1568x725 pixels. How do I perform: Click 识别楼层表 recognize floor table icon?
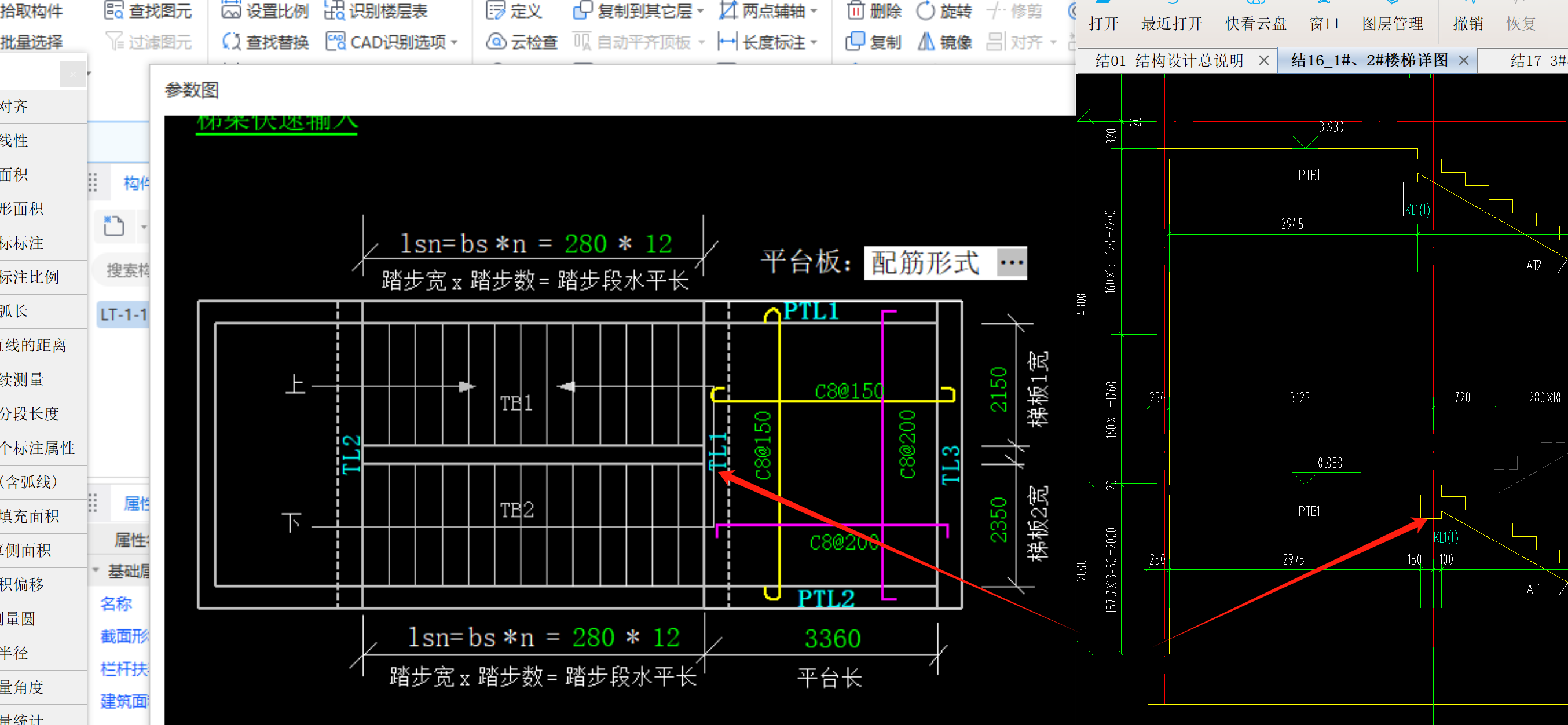point(334,10)
